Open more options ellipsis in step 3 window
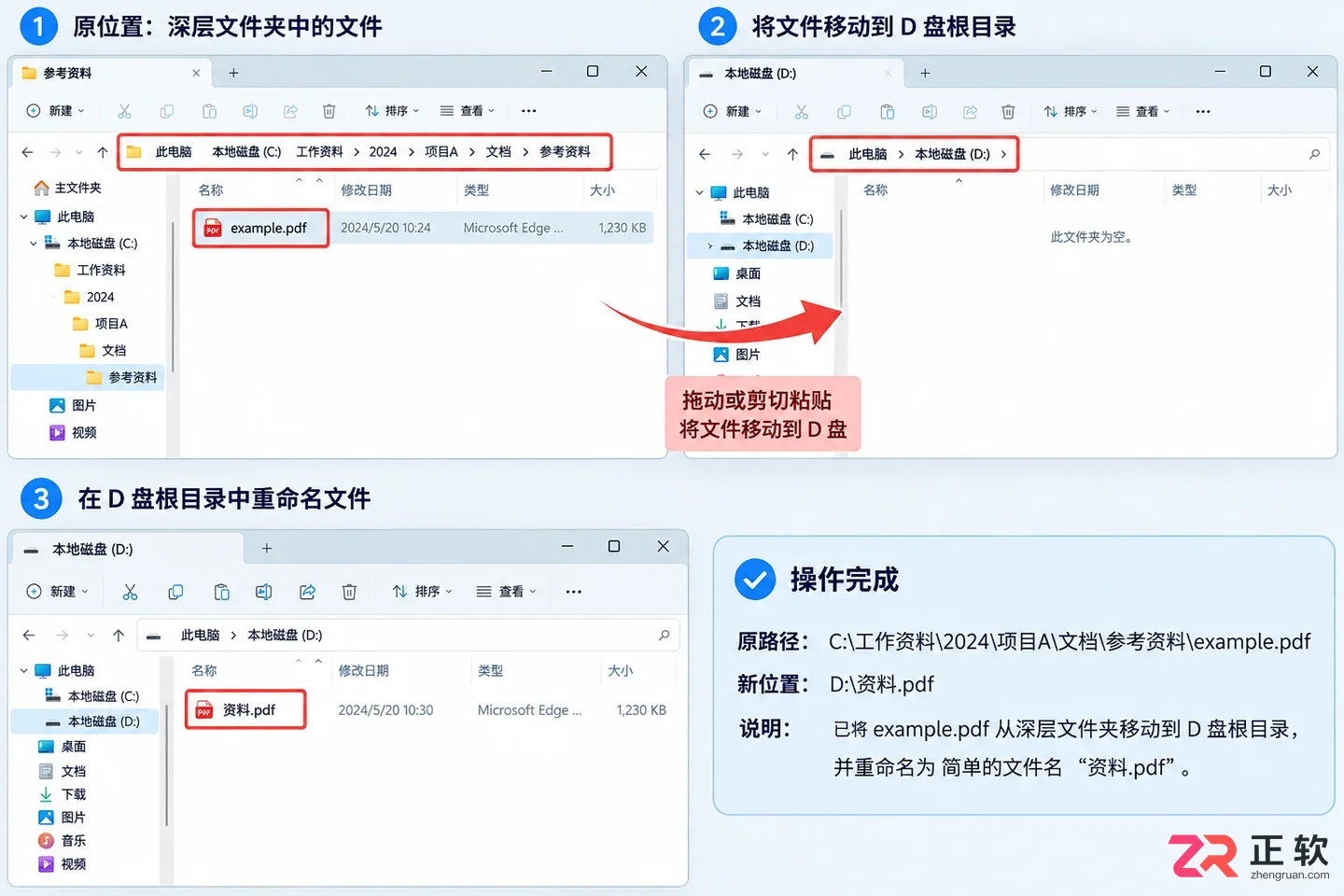 click(574, 592)
